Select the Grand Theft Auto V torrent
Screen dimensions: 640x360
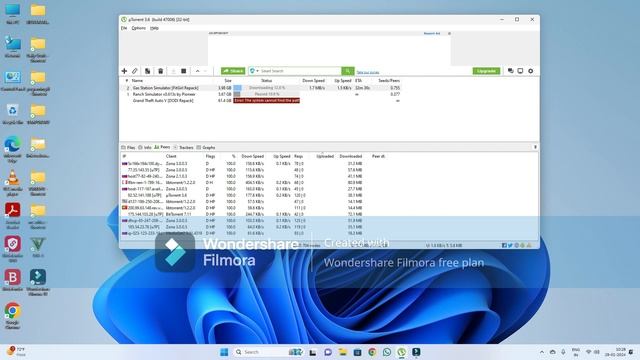(x=163, y=100)
